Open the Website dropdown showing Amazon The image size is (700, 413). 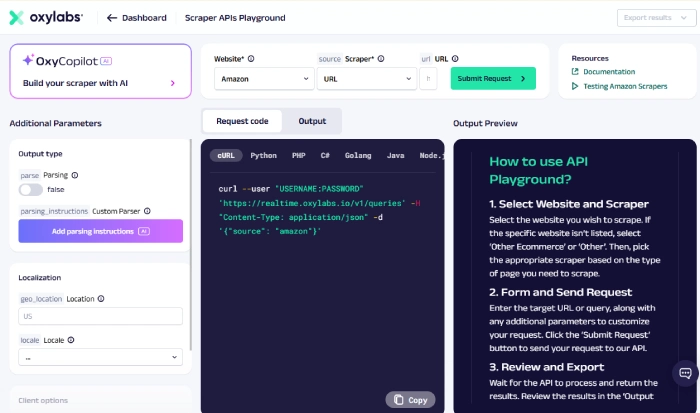264,79
